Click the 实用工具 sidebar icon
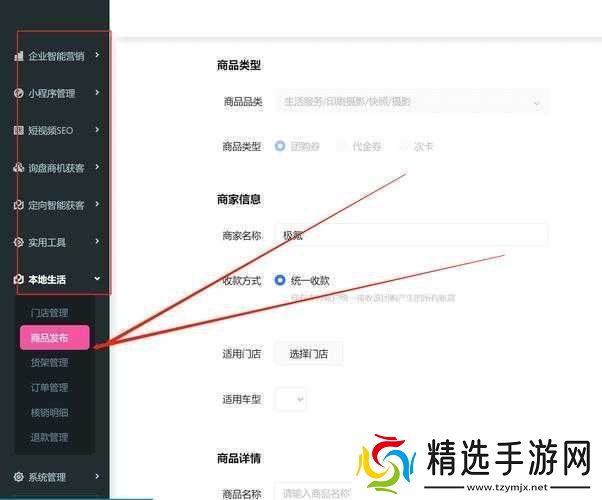Screen dimensions: 602x500 19,242
